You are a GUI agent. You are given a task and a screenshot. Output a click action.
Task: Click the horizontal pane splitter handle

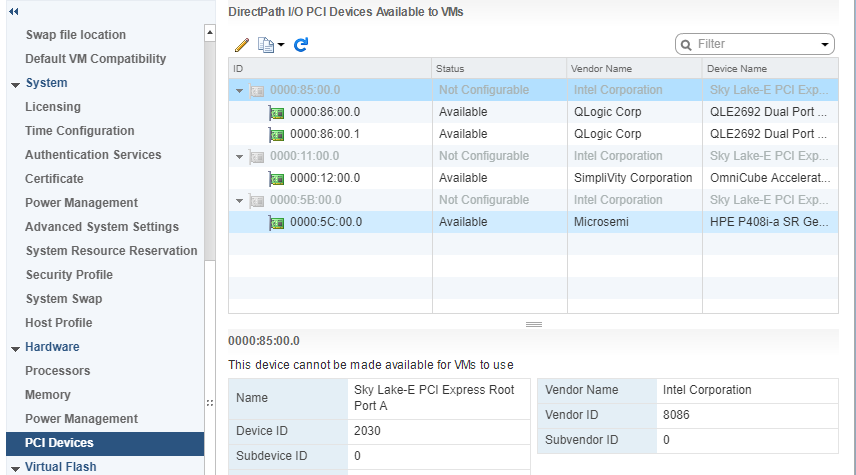534,324
